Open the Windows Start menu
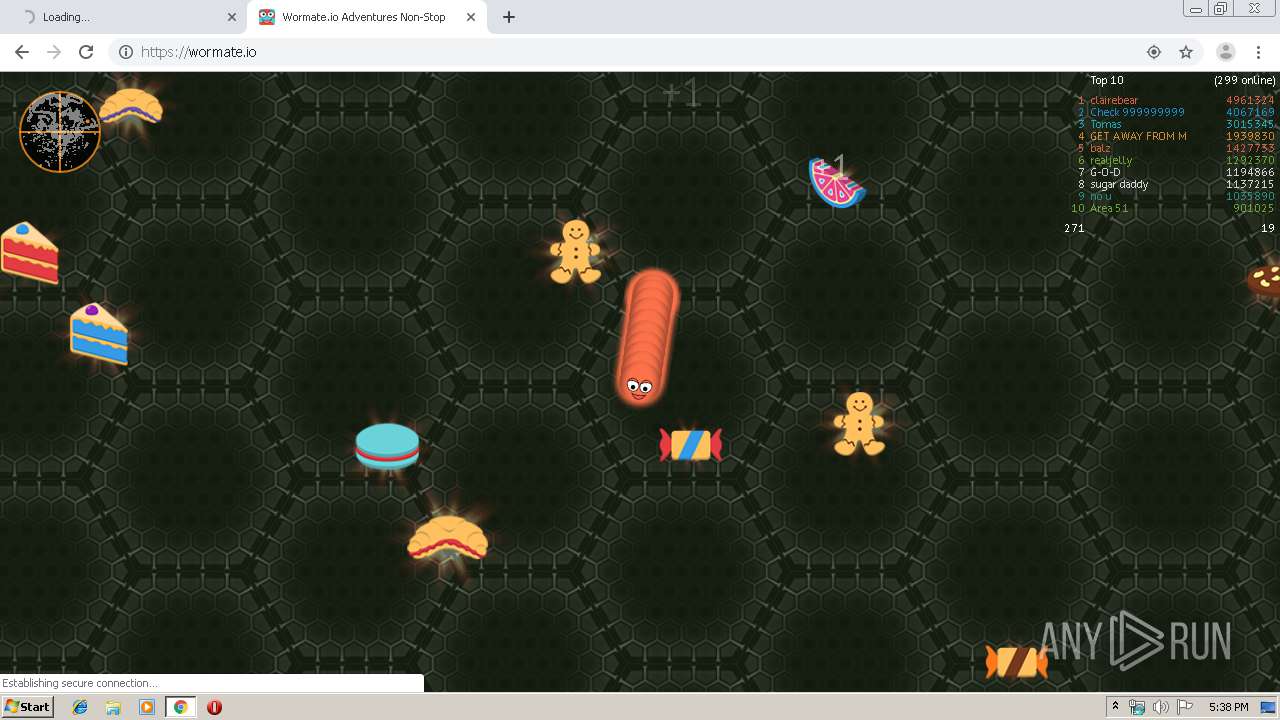This screenshot has height=720, width=1280. (27, 707)
